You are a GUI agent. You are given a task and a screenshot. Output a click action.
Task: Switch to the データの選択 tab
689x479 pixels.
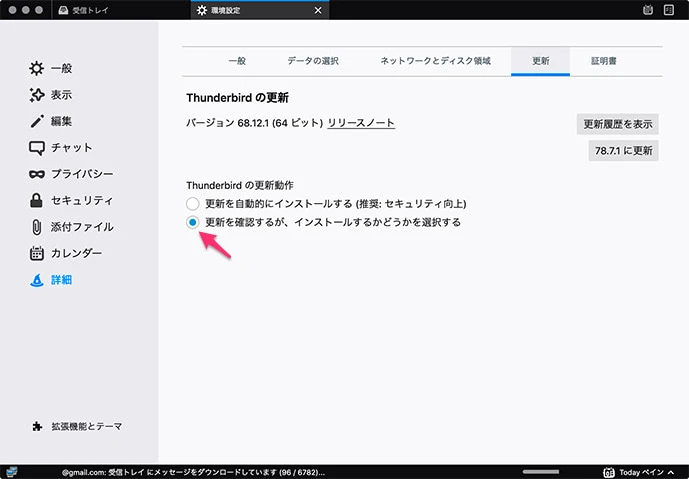312,61
